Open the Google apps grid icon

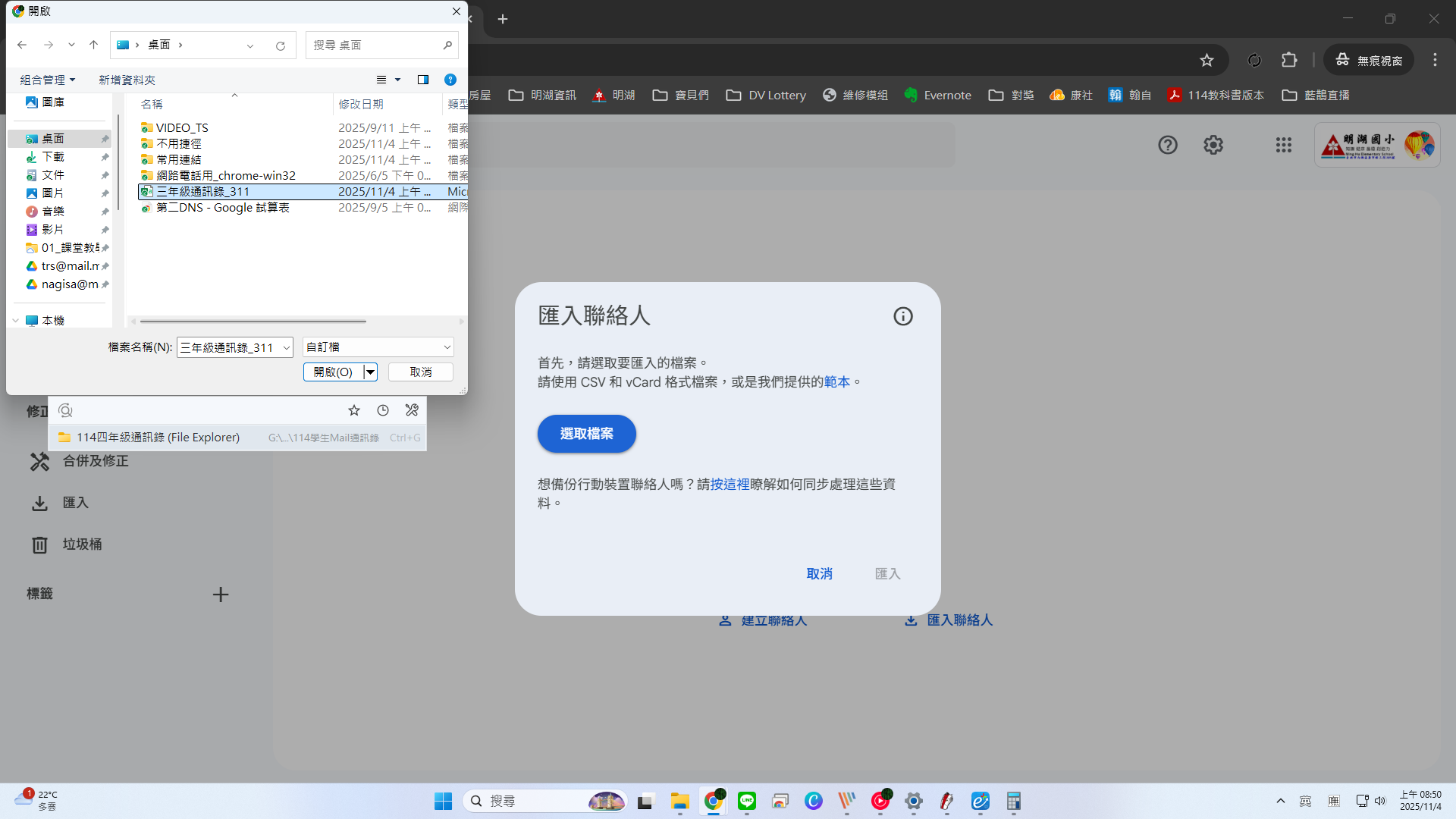[x=1283, y=145]
